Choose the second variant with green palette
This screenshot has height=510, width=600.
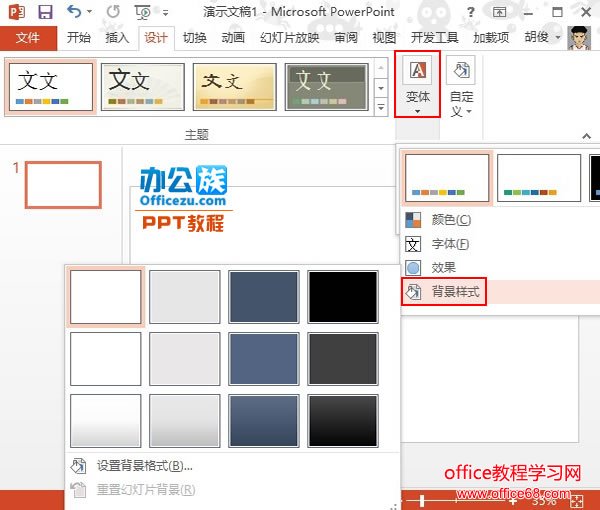539,178
